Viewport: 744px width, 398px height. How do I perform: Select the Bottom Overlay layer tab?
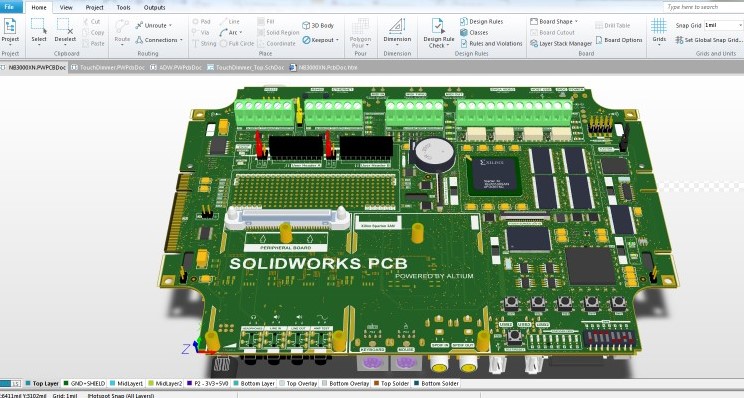(x=345, y=383)
